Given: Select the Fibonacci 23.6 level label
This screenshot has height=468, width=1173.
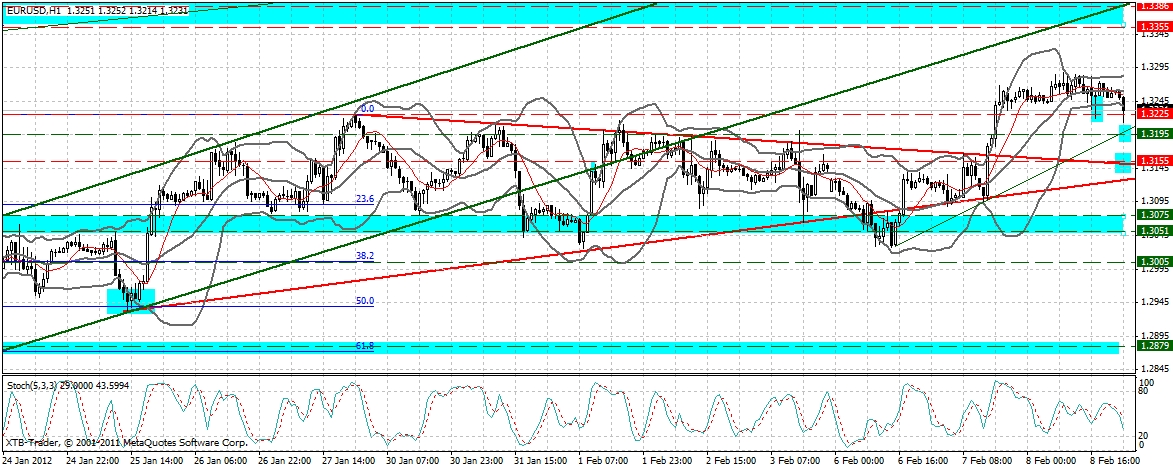Looking at the screenshot, I should coord(364,199).
